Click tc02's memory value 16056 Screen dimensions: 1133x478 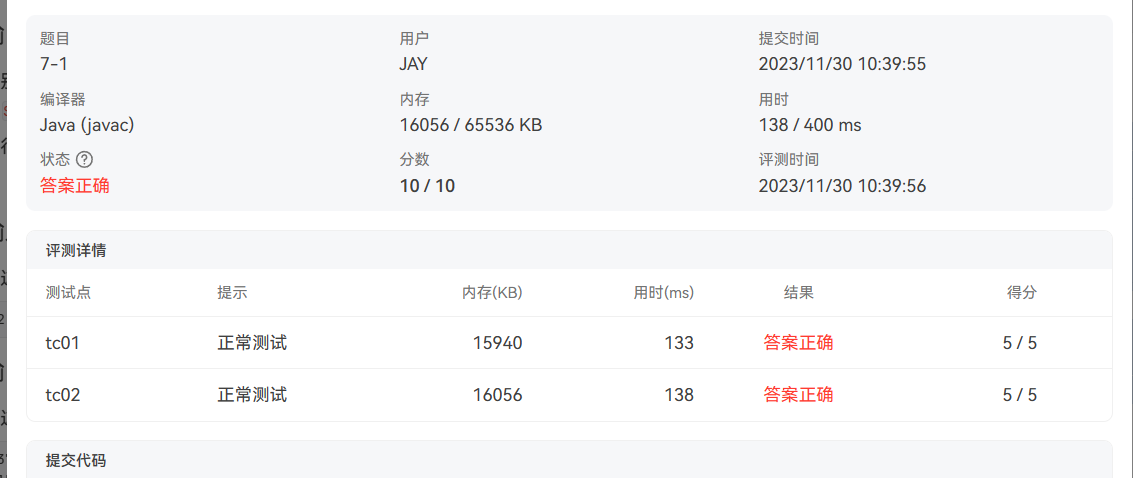pos(497,395)
